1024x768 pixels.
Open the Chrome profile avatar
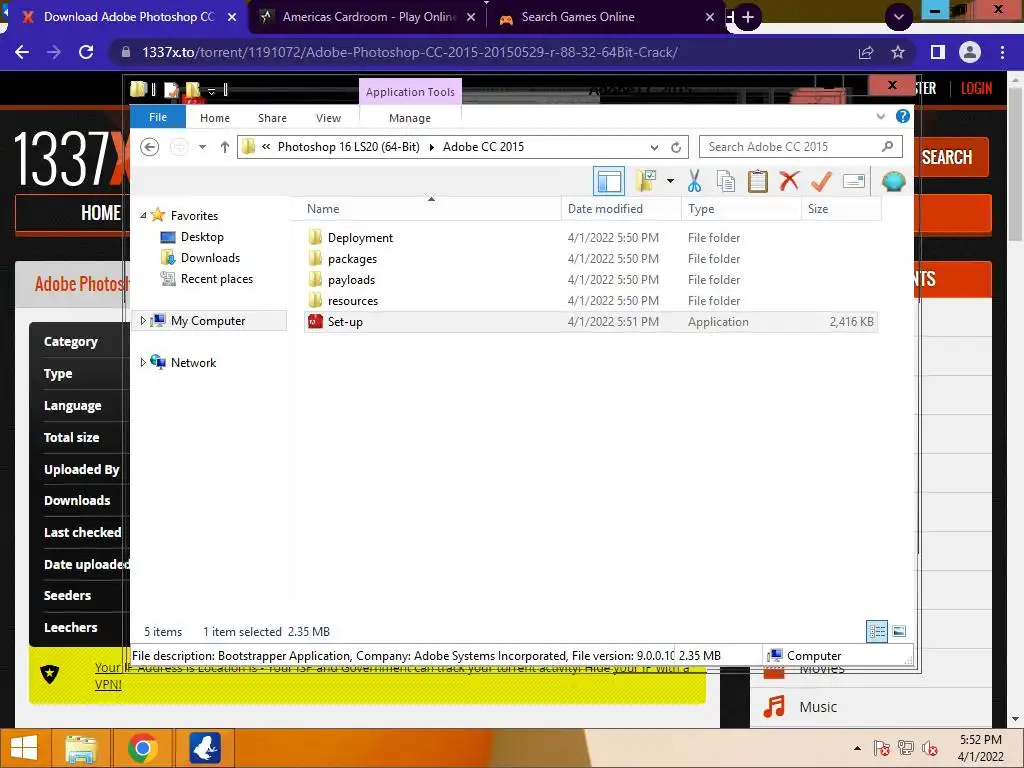tap(970, 52)
